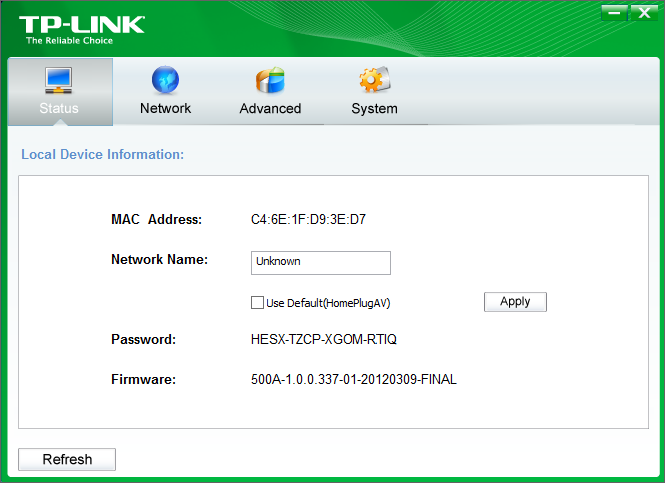The width and height of the screenshot is (665, 483).
Task: Click the Apply button
Action: [515, 302]
